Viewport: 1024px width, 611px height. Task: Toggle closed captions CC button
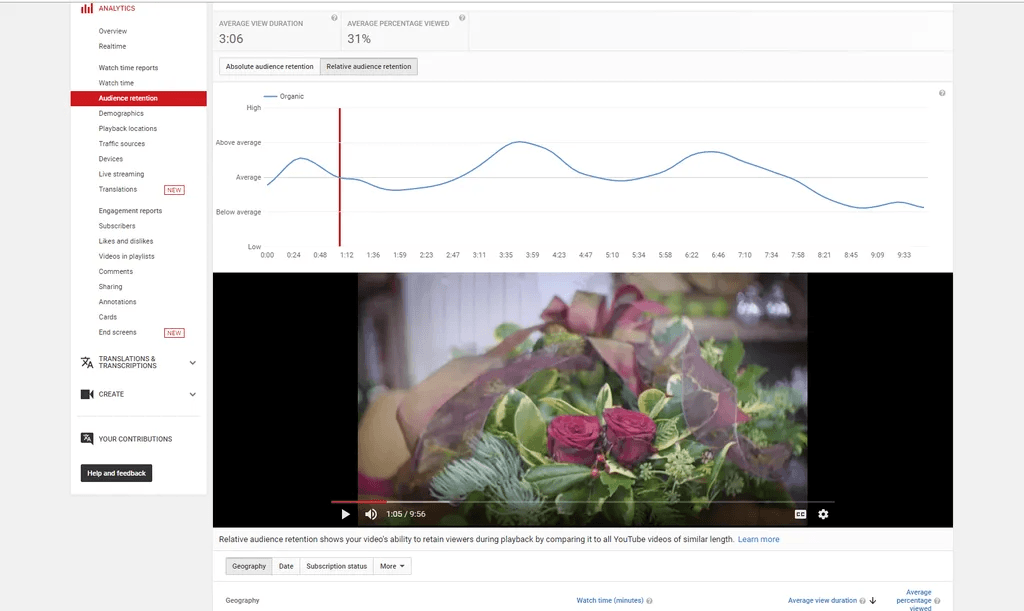[800, 514]
